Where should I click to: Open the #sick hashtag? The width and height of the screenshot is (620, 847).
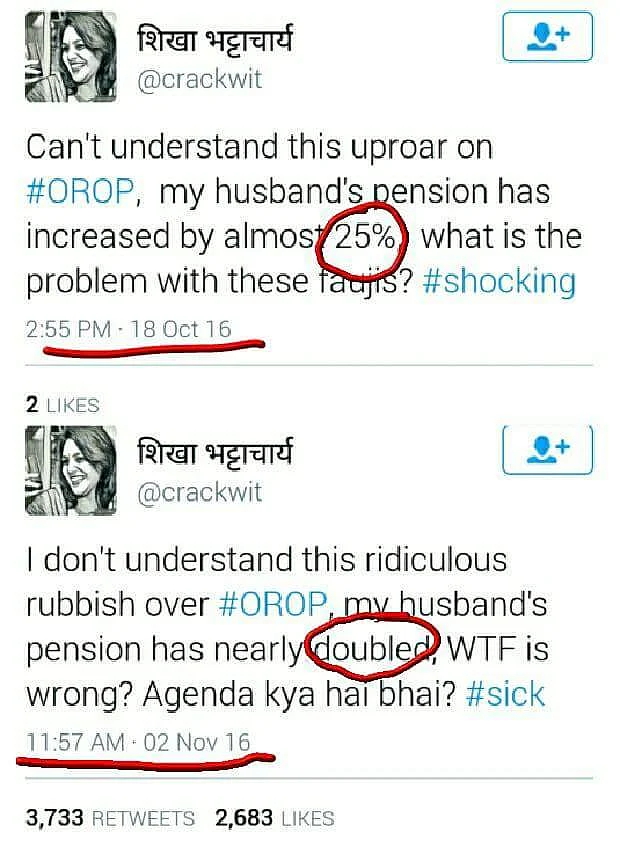pos(505,694)
